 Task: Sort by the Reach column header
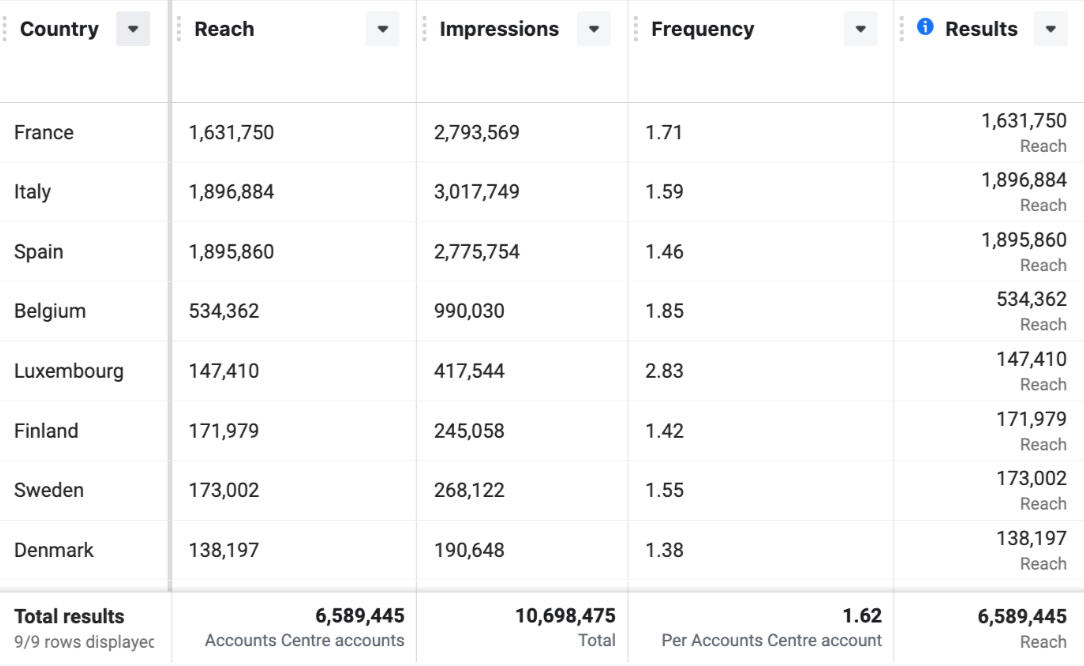click(224, 29)
